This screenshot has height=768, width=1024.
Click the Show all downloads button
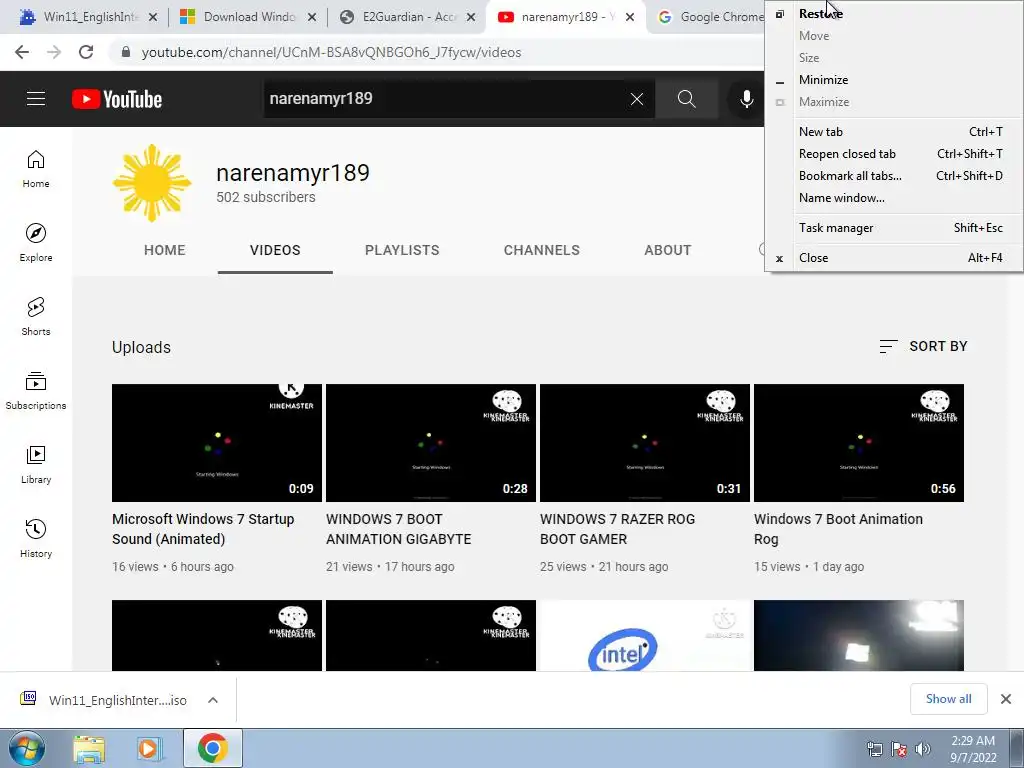(x=948, y=699)
